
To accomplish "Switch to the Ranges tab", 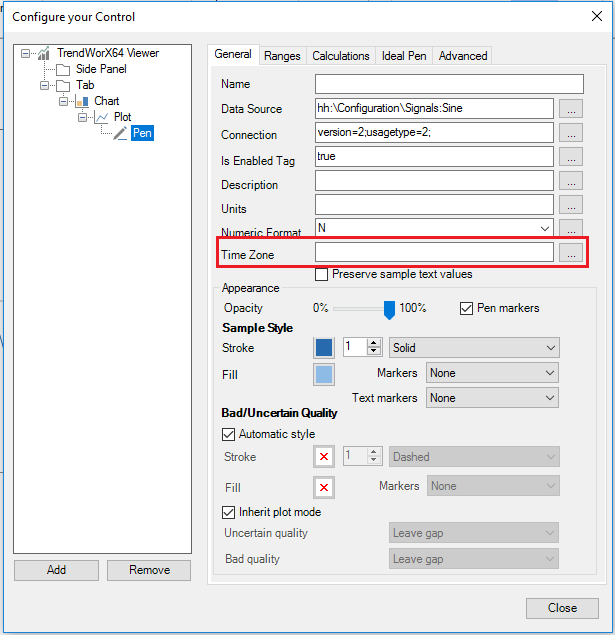I will point(282,56).
